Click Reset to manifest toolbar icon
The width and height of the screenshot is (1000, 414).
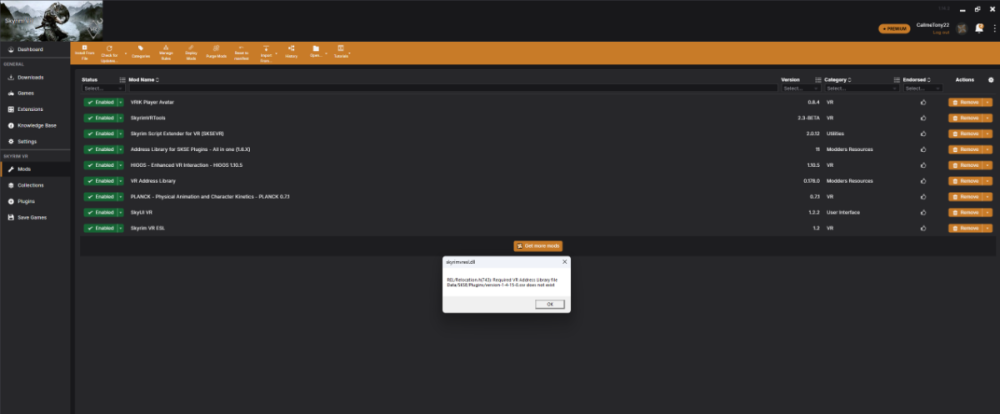pyautogui.click(x=241, y=53)
